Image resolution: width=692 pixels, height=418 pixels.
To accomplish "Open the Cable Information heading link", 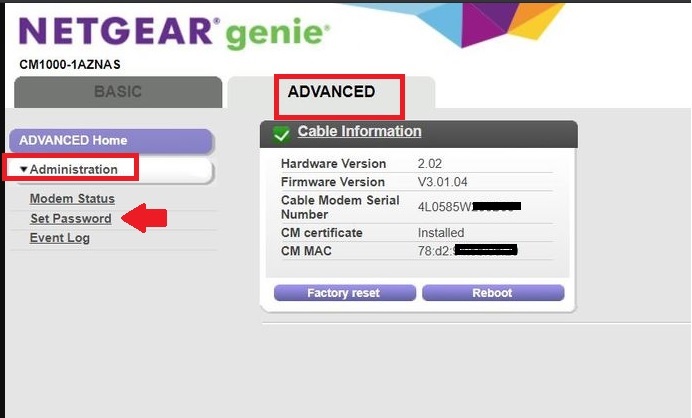I will coord(359,132).
